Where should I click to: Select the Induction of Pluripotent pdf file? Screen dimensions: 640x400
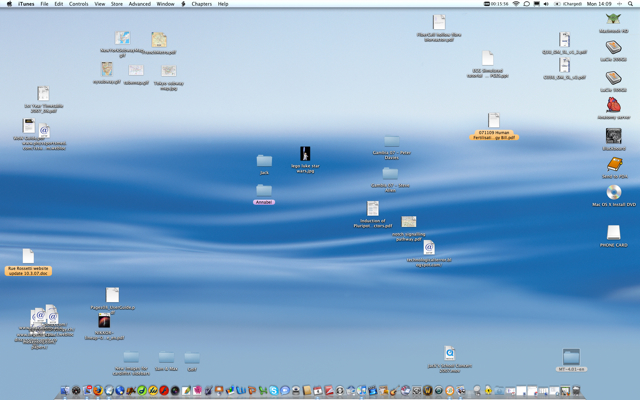372,209
